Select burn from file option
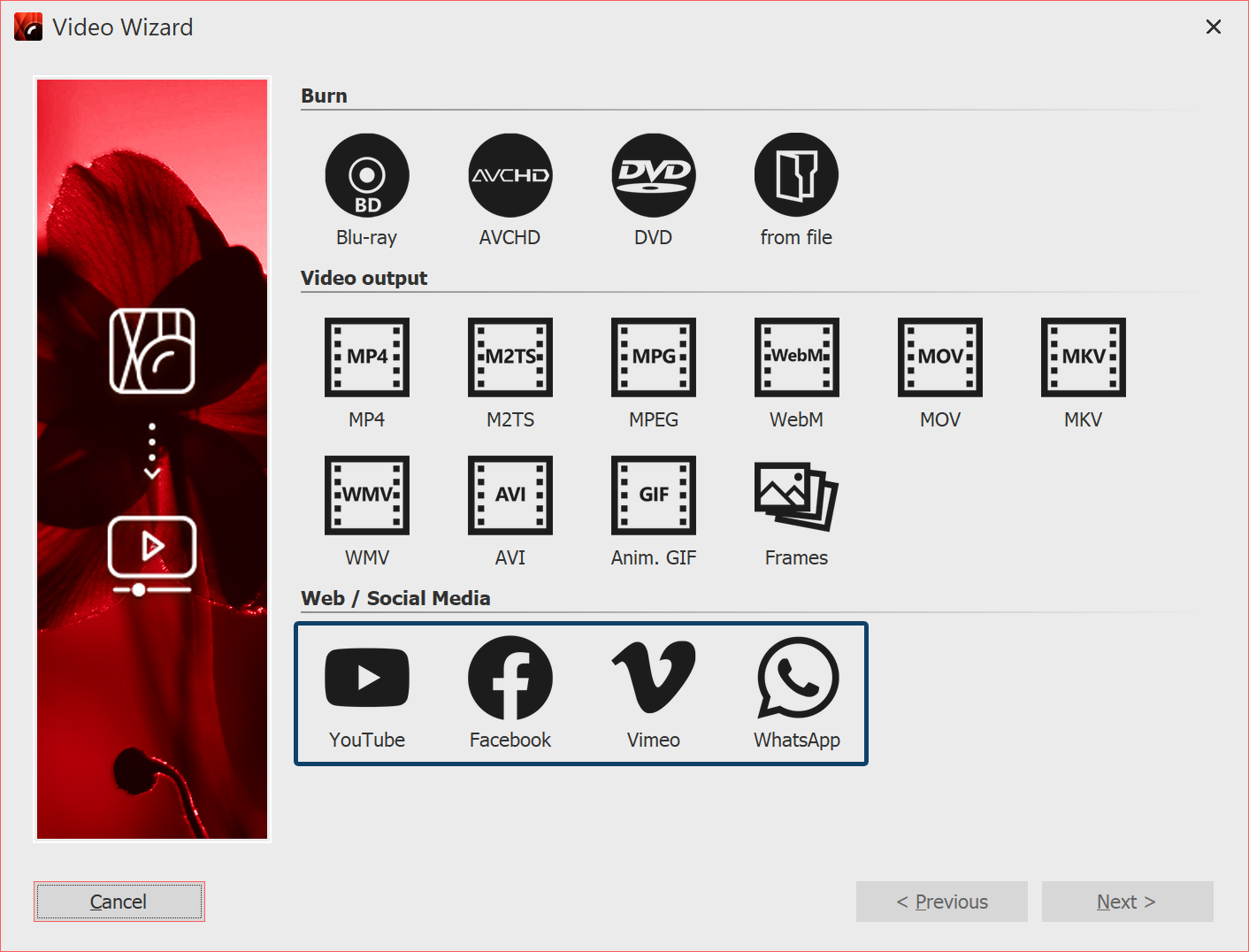Viewport: 1249px width, 952px height. 796,176
